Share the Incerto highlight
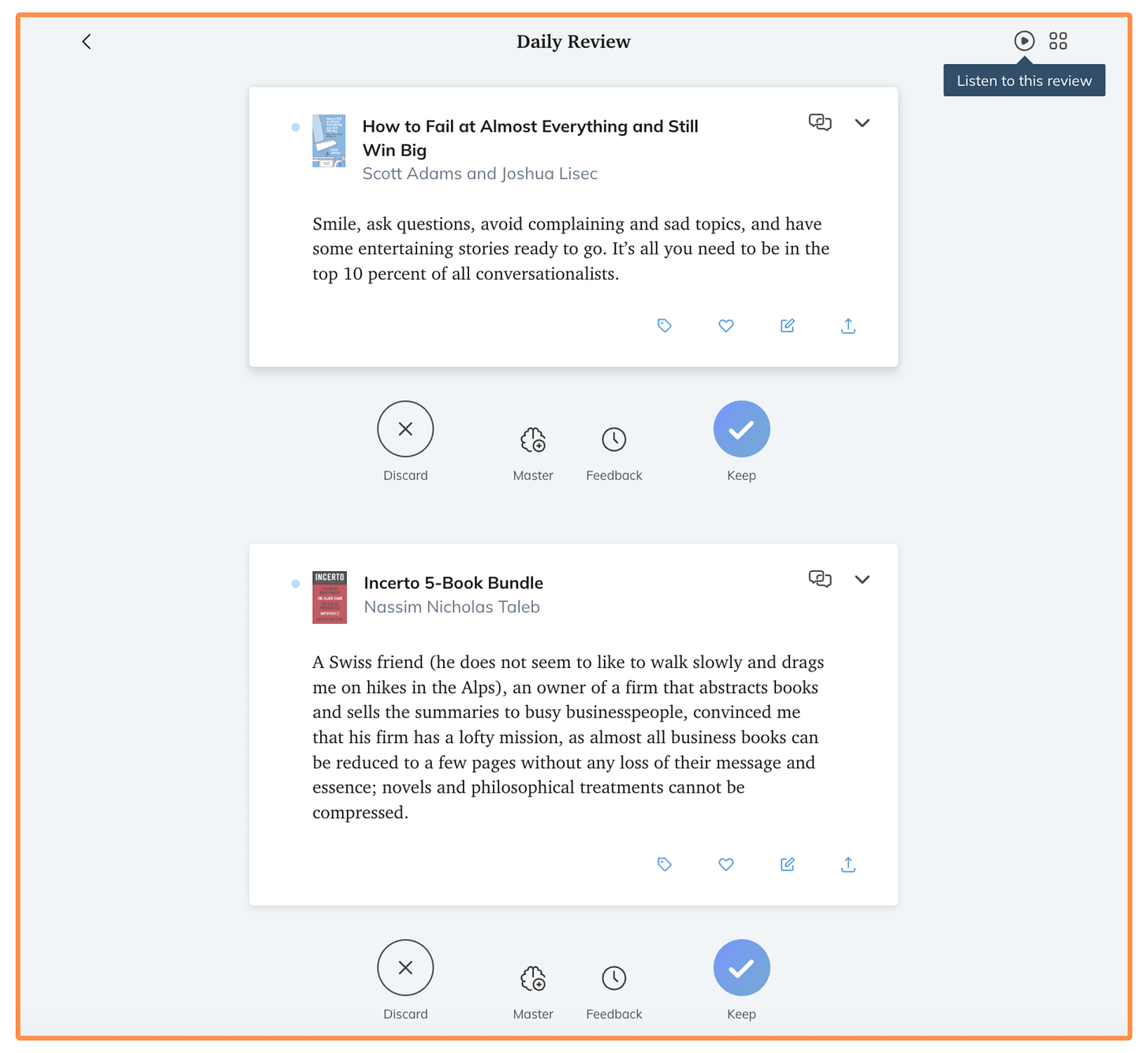Screen dimensions: 1148x1053 click(x=848, y=864)
